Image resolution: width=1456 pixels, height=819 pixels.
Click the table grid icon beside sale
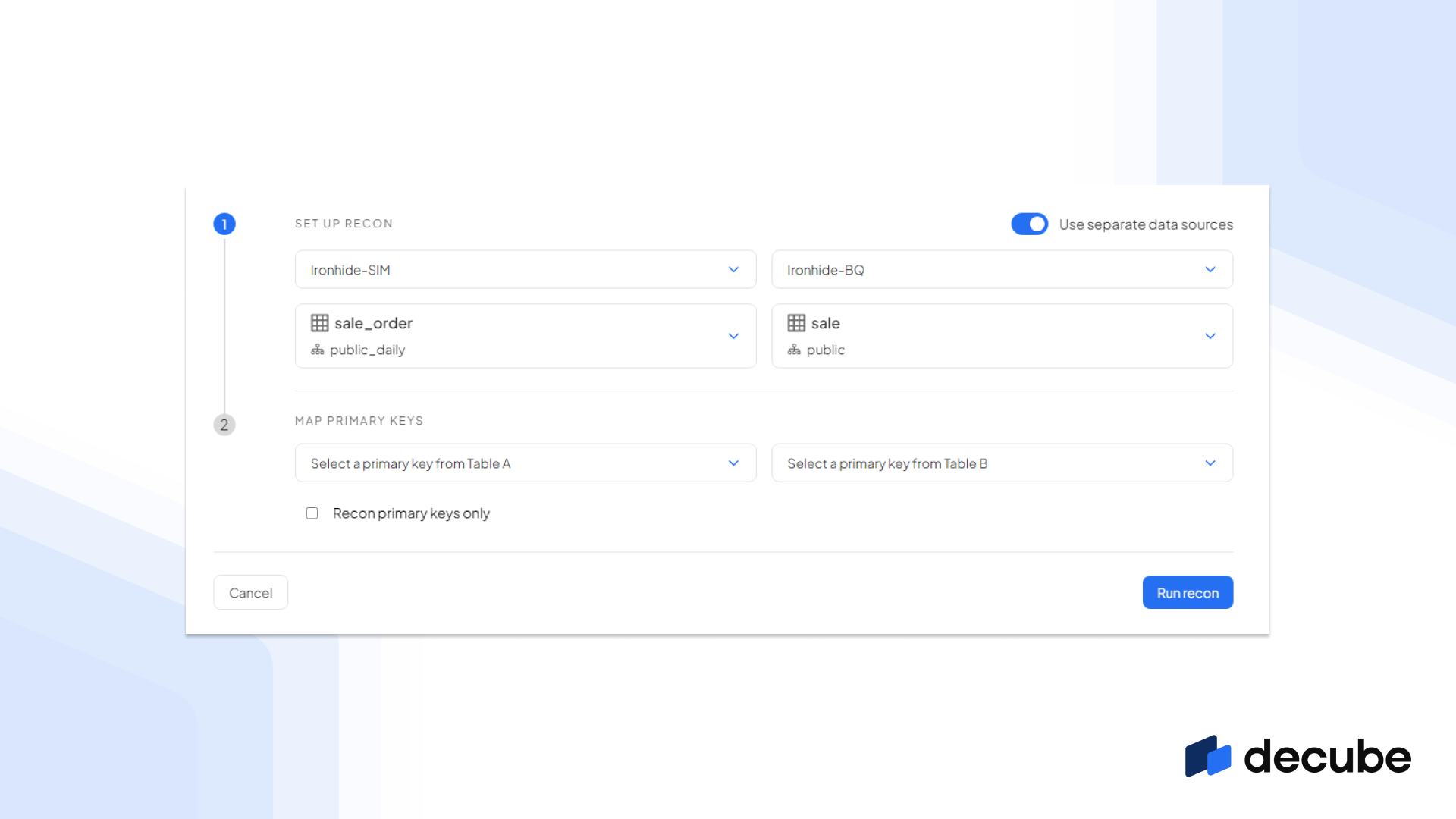pos(795,323)
